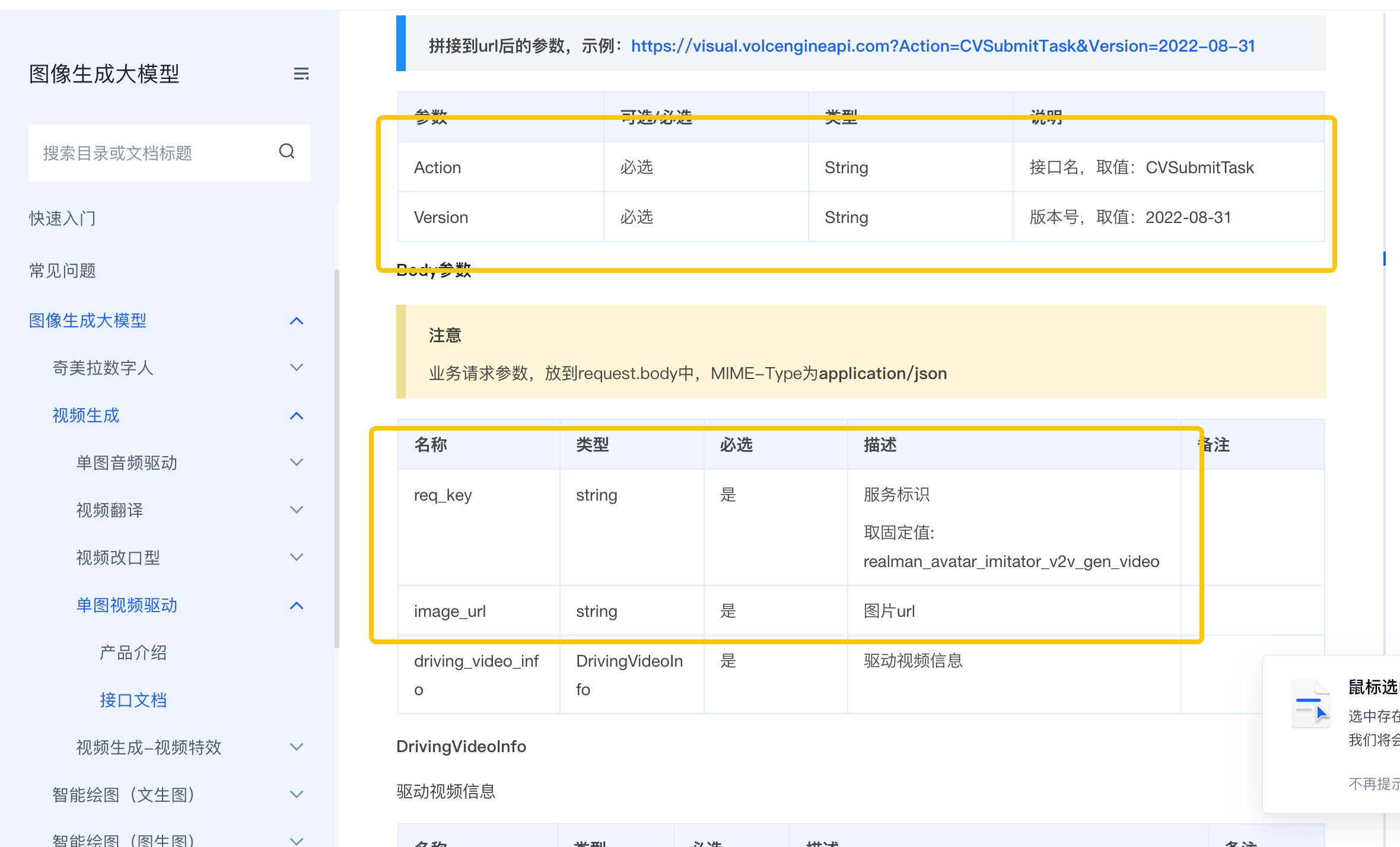Viewport: 1400px width, 847px height.
Task: Collapse 单图视频驱动 chevron
Action: (297, 606)
